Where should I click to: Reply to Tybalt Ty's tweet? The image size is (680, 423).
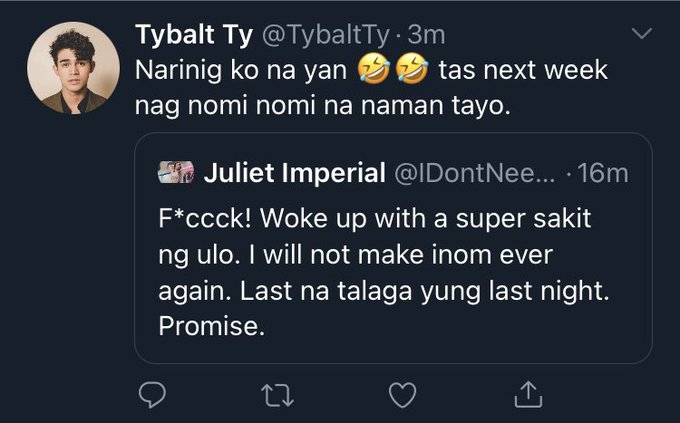pyautogui.click(x=150, y=396)
